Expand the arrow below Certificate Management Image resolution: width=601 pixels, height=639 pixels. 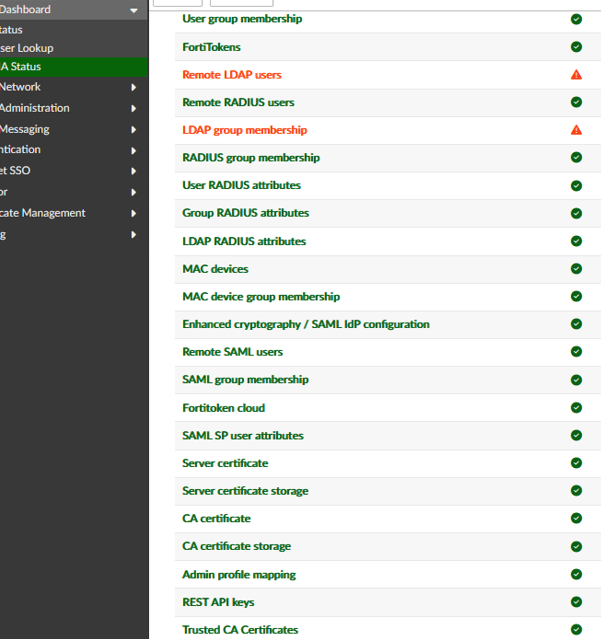pos(133,235)
